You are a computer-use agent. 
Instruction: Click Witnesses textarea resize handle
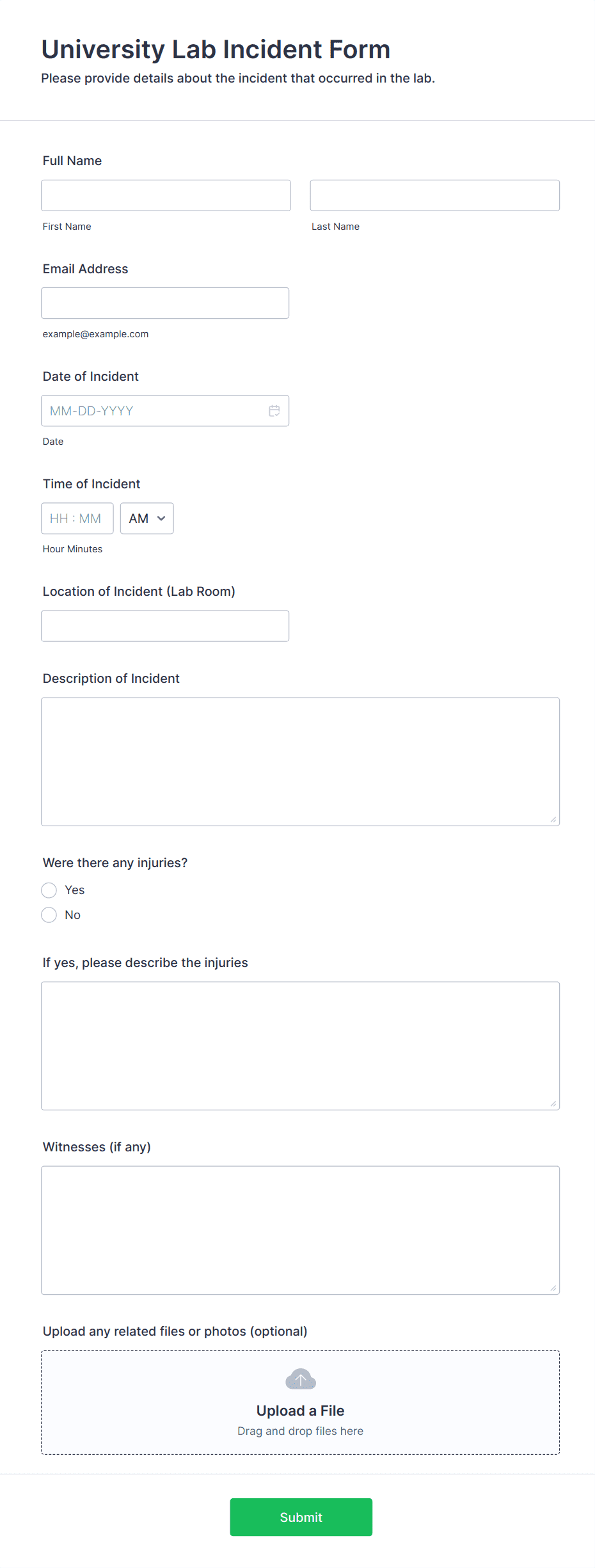pyautogui.click(x=553, y=1288)
